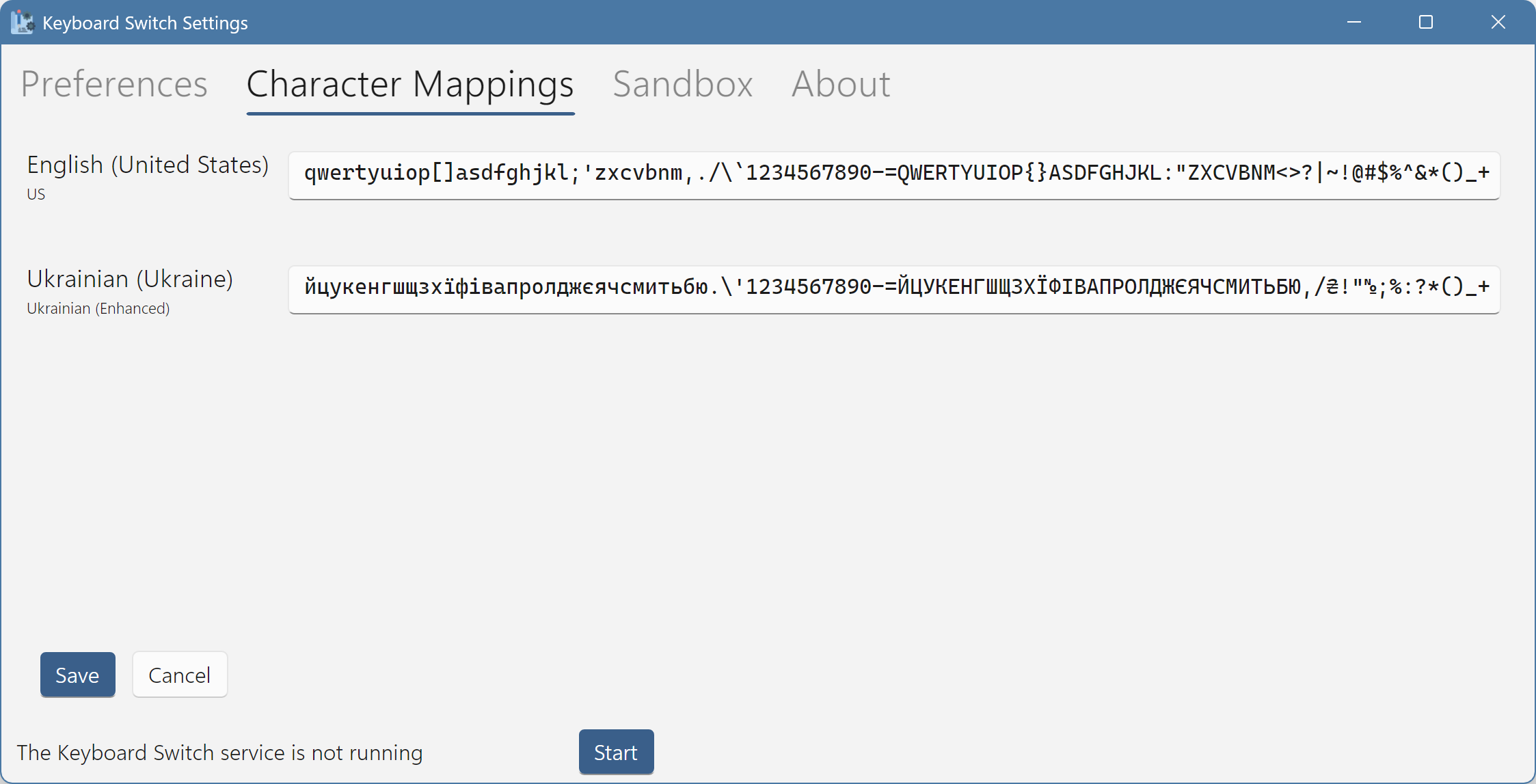1536x784 pixels.
Task: Switch to the Preferences tab
Action: [x=114, y=85]
